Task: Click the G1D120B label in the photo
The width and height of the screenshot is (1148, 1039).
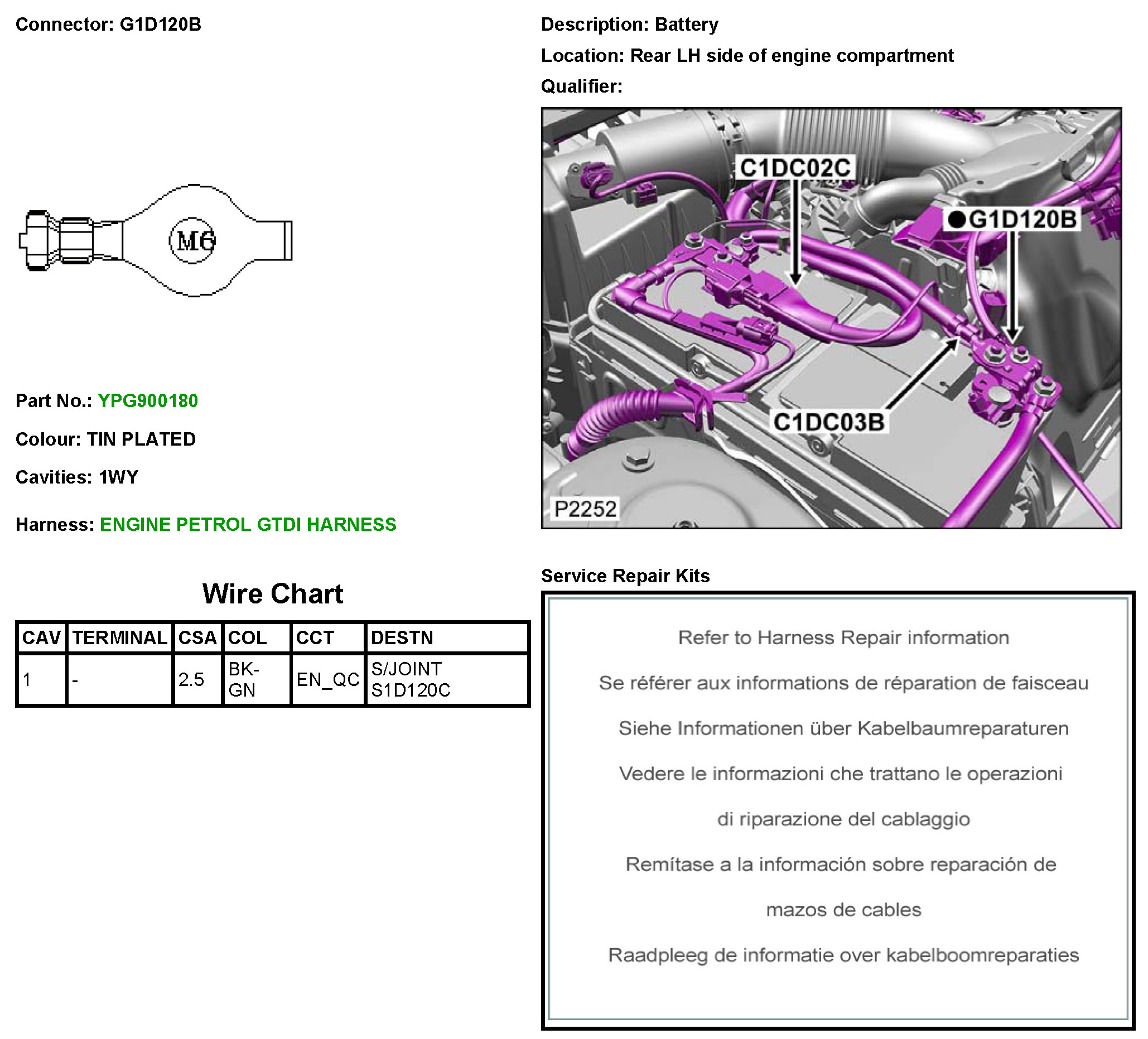Action: click(1022, 220)
